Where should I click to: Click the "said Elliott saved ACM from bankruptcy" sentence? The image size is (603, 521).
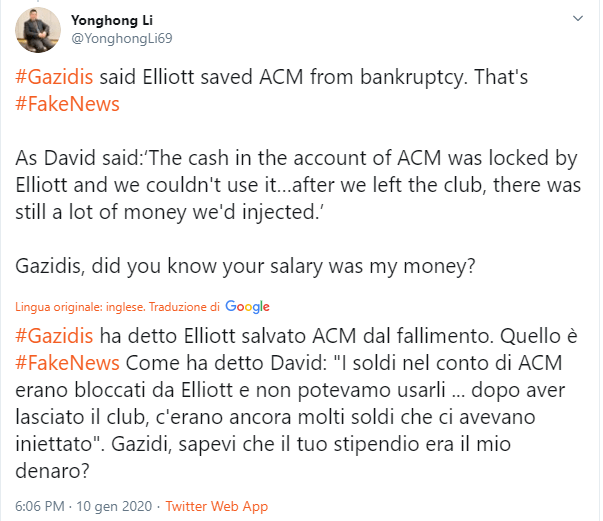click(300, 78)
